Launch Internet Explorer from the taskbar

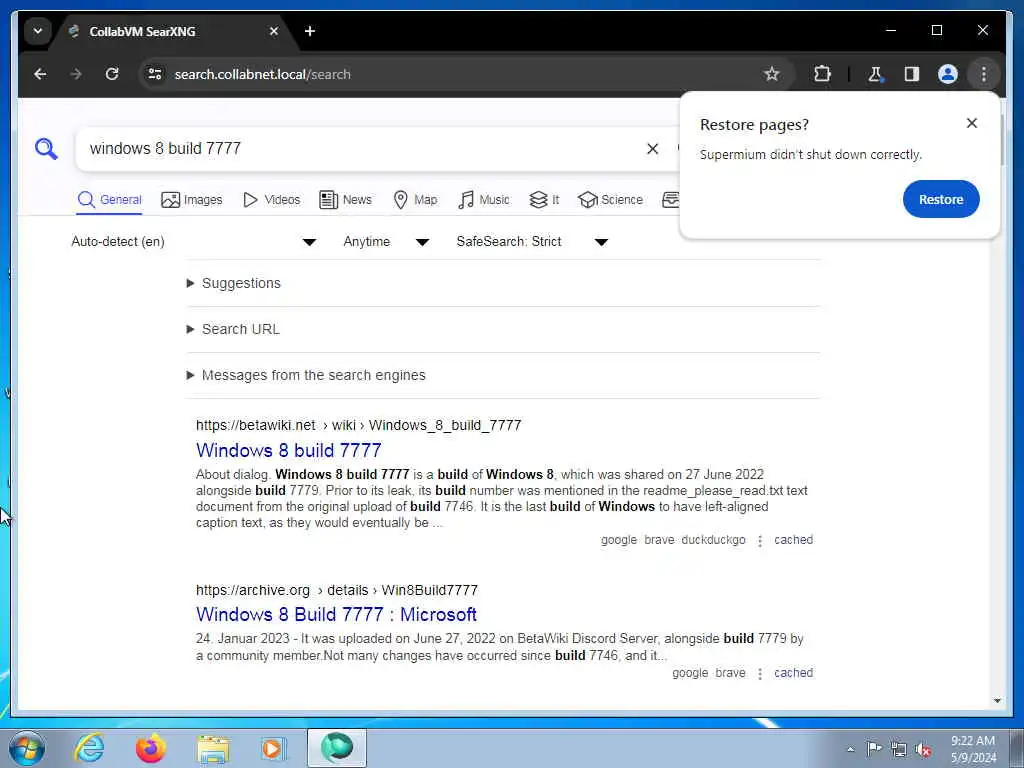click(89, 748)
